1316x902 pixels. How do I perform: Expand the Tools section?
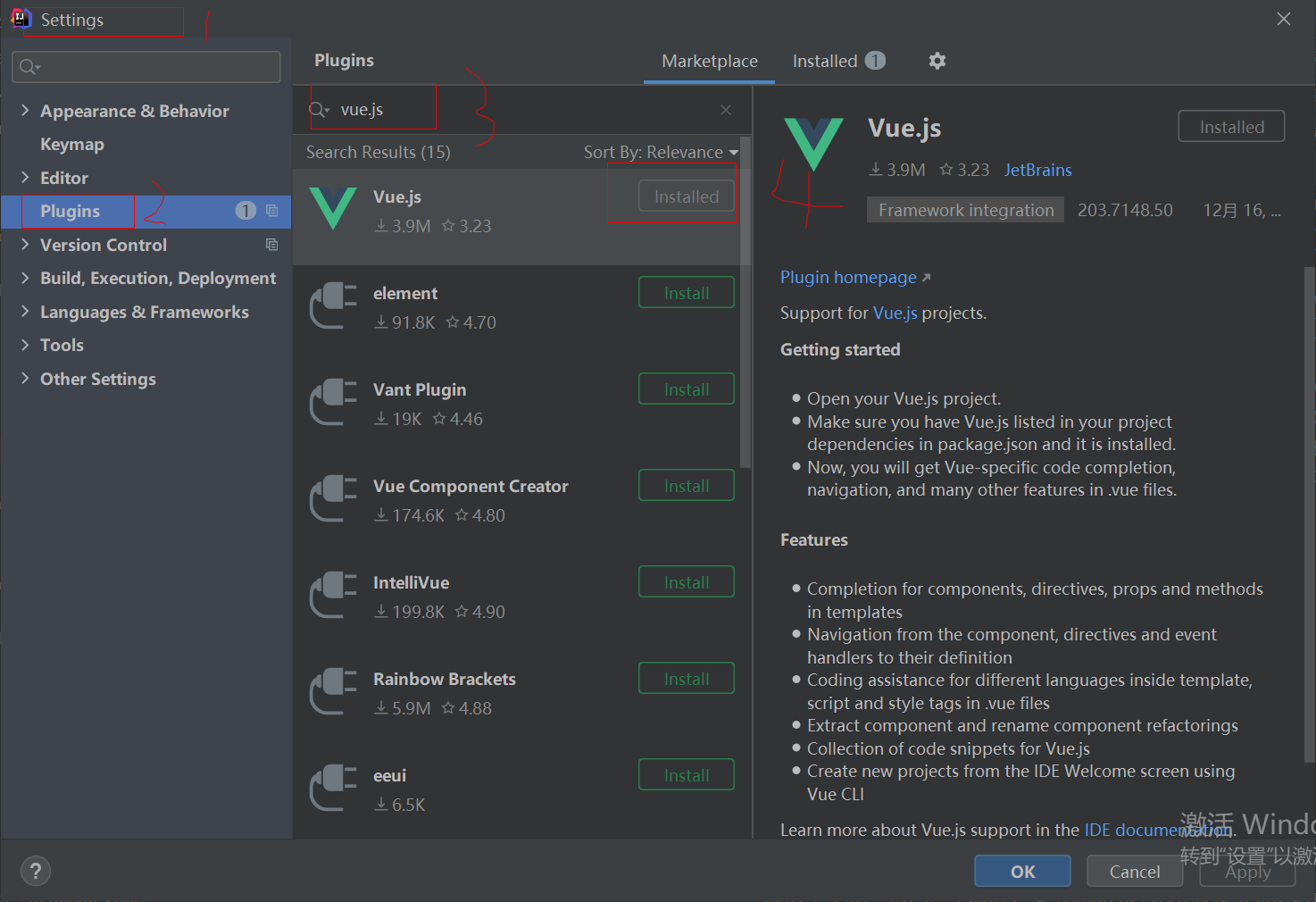[x=25, y=345]
